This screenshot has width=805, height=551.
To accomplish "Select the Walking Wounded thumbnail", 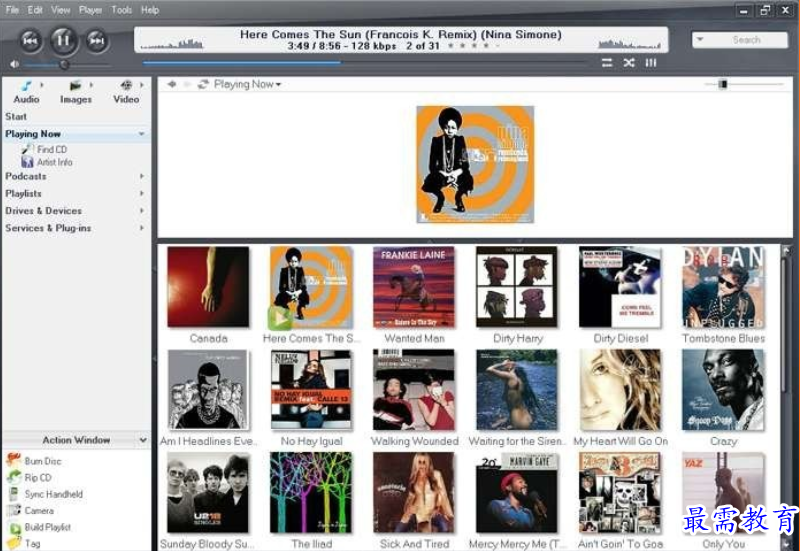I will coord(414,390).
